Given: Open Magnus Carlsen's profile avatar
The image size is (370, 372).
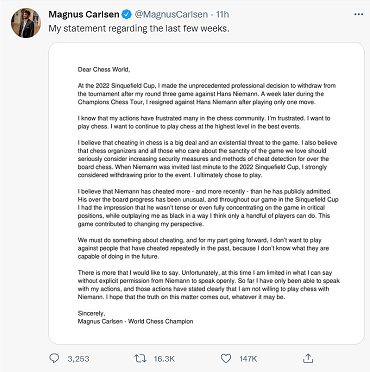Looking at the screenshot, I should tap(26, 23).
